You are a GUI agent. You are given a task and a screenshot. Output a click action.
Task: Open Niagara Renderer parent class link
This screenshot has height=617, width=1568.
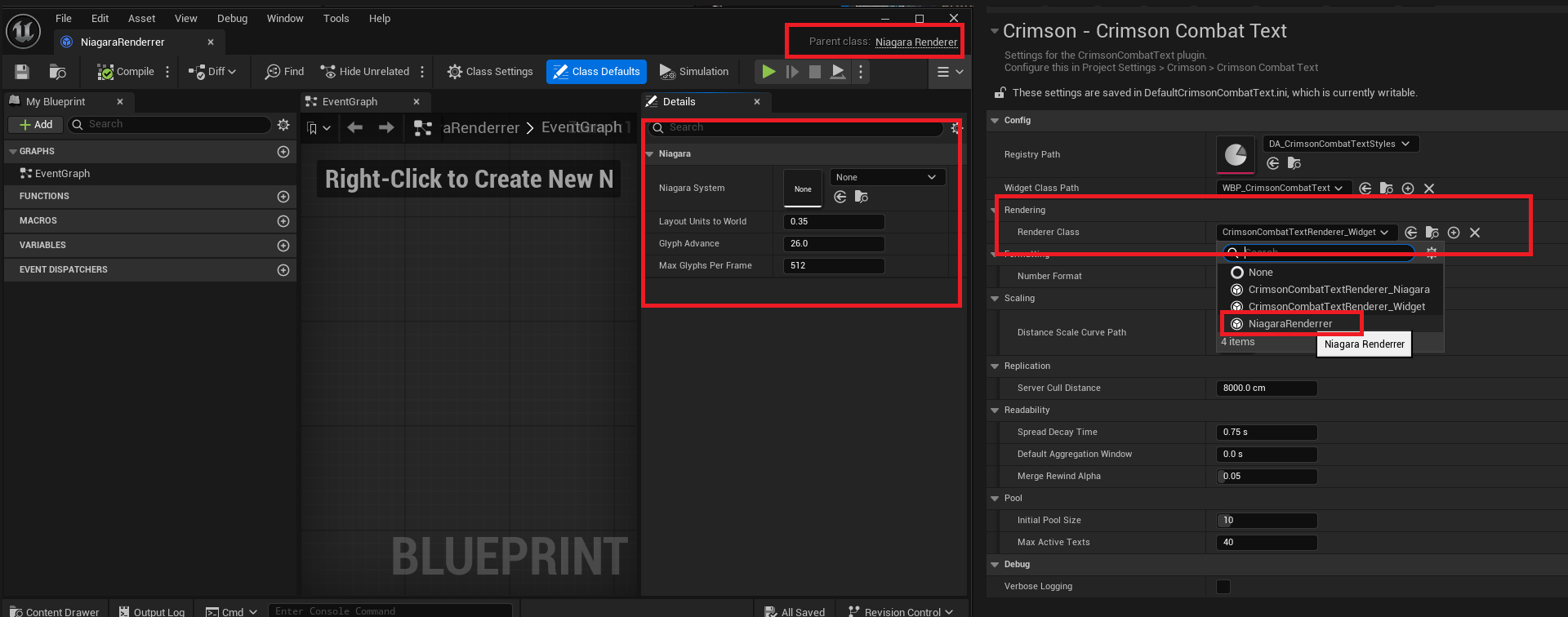916,42
